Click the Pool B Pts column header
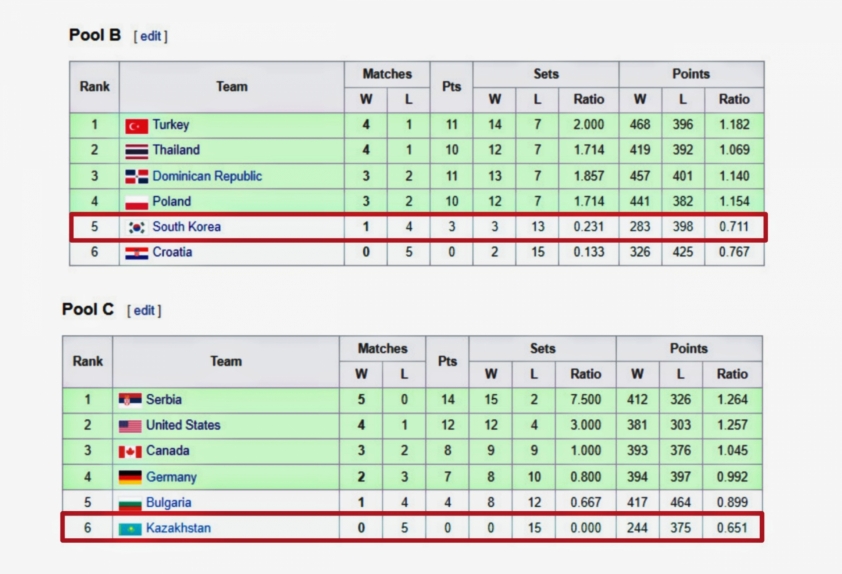Screen dimensions: 842x574 click(x=452, y=87)
